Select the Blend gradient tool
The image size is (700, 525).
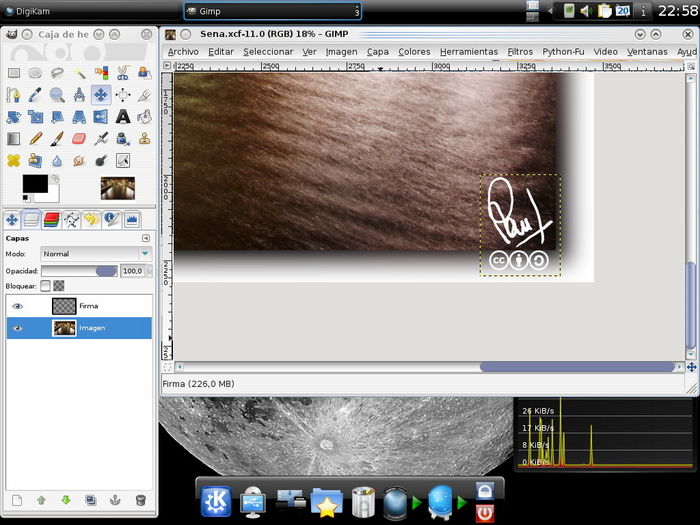point(13,139)
